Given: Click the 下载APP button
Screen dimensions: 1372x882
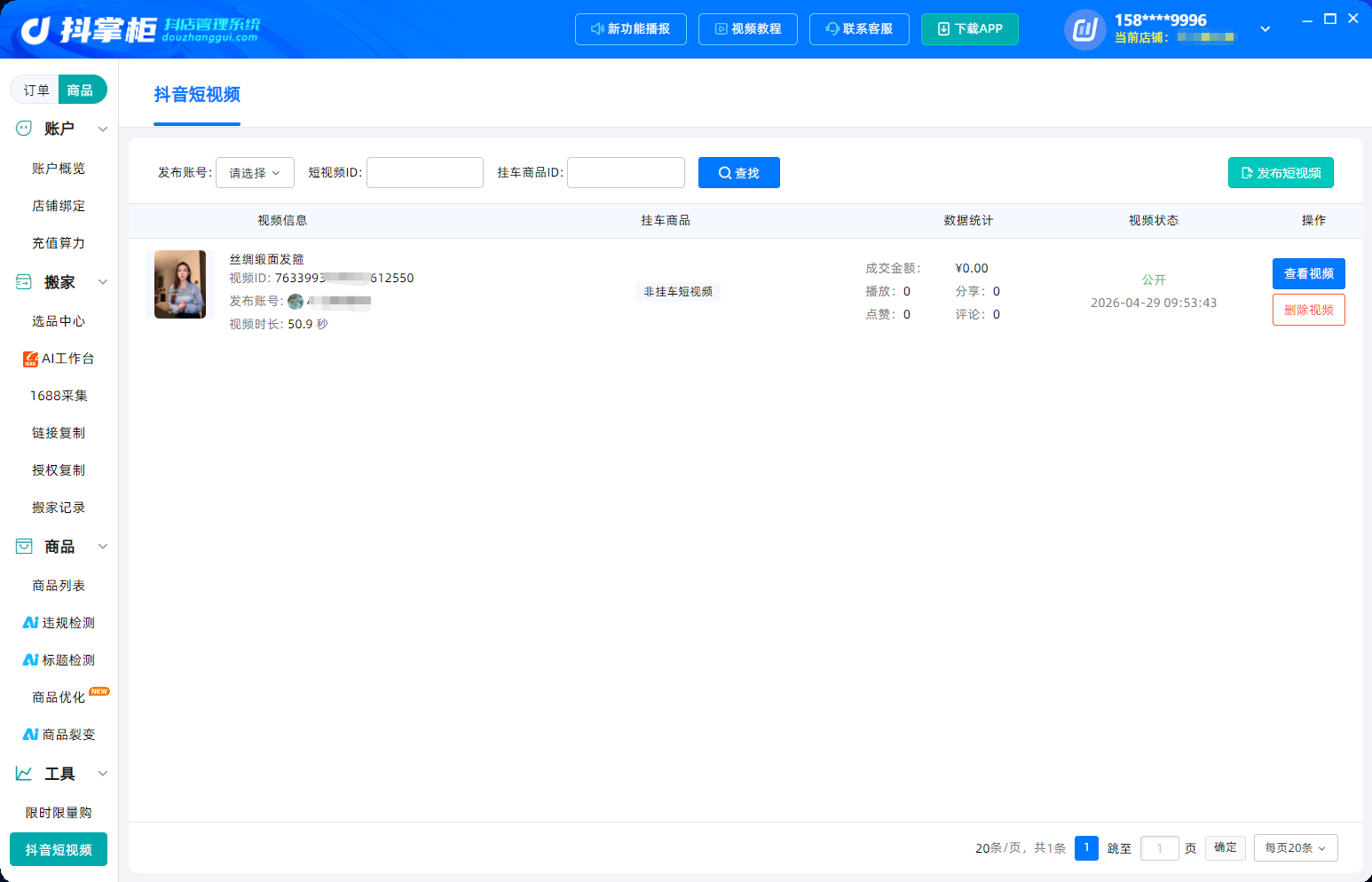Looking at the screenshot, I should click(x=970, y=29).
